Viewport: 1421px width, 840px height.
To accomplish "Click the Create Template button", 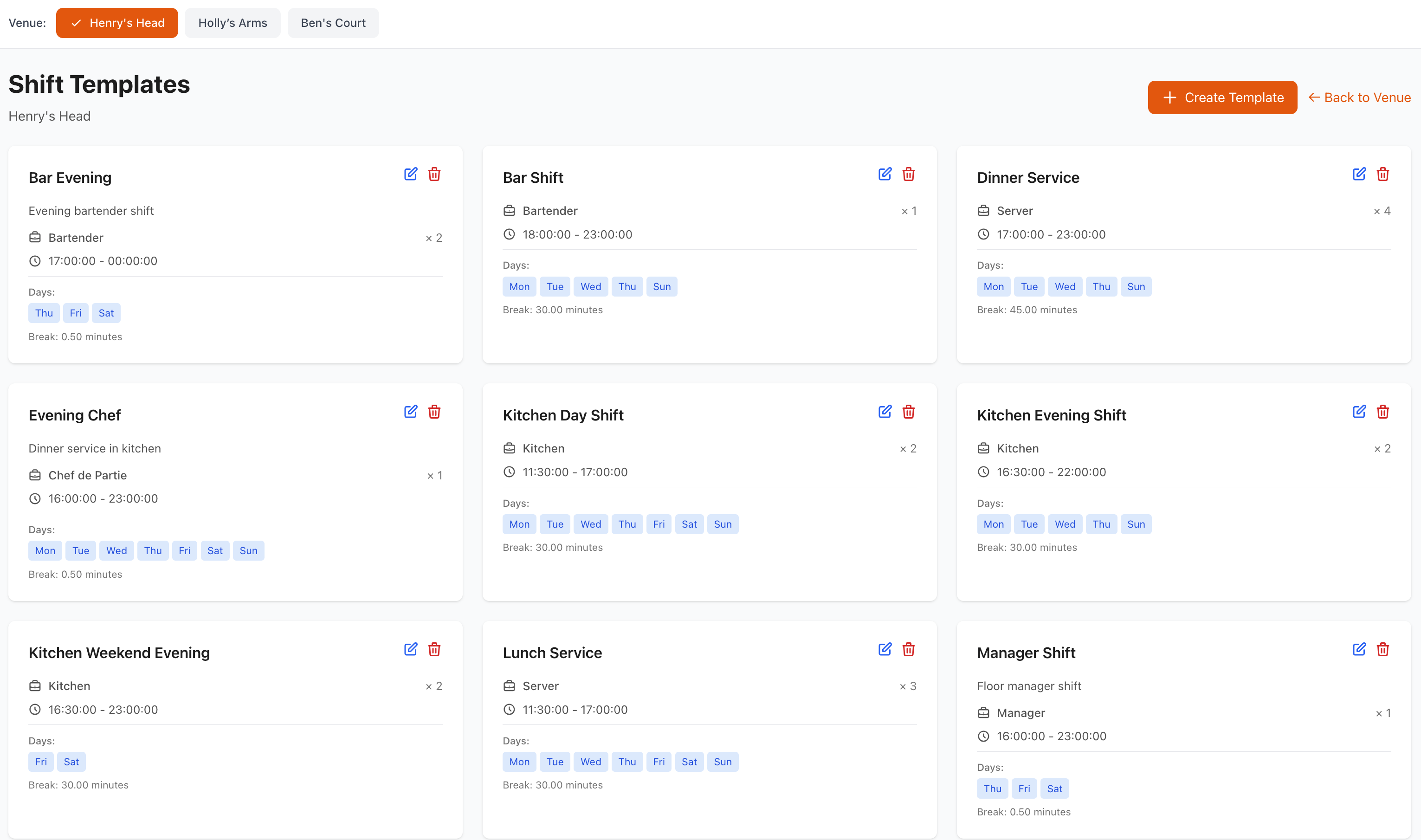I will [1222, 97].
